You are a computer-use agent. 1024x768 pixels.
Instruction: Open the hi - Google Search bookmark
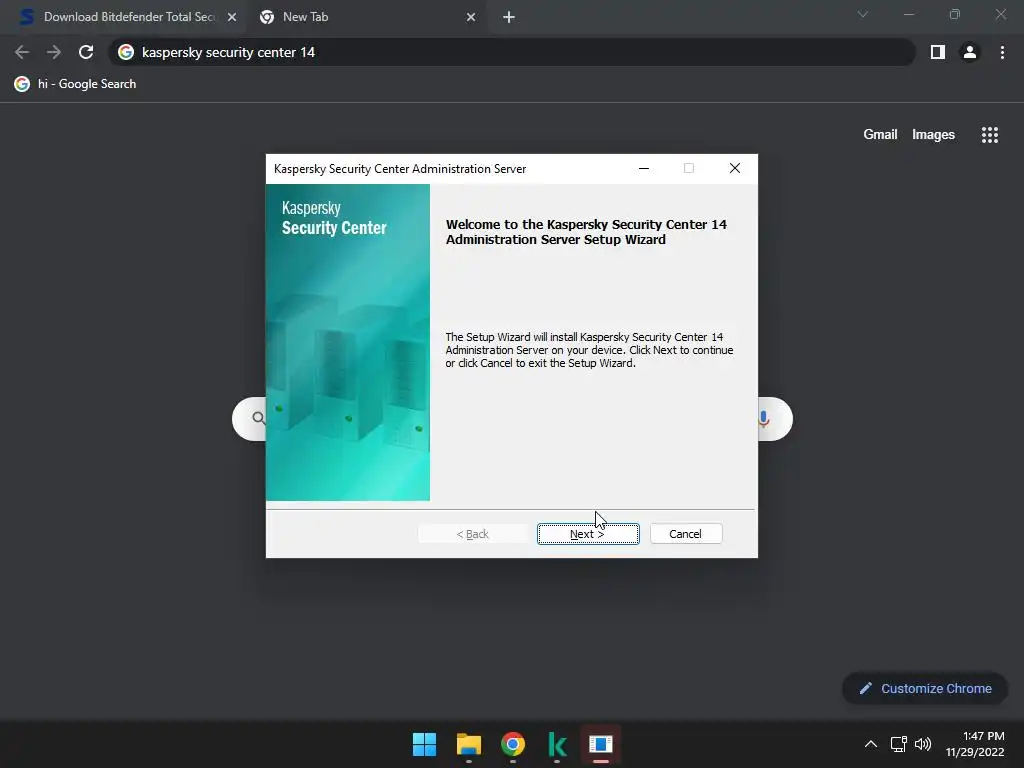76,84
